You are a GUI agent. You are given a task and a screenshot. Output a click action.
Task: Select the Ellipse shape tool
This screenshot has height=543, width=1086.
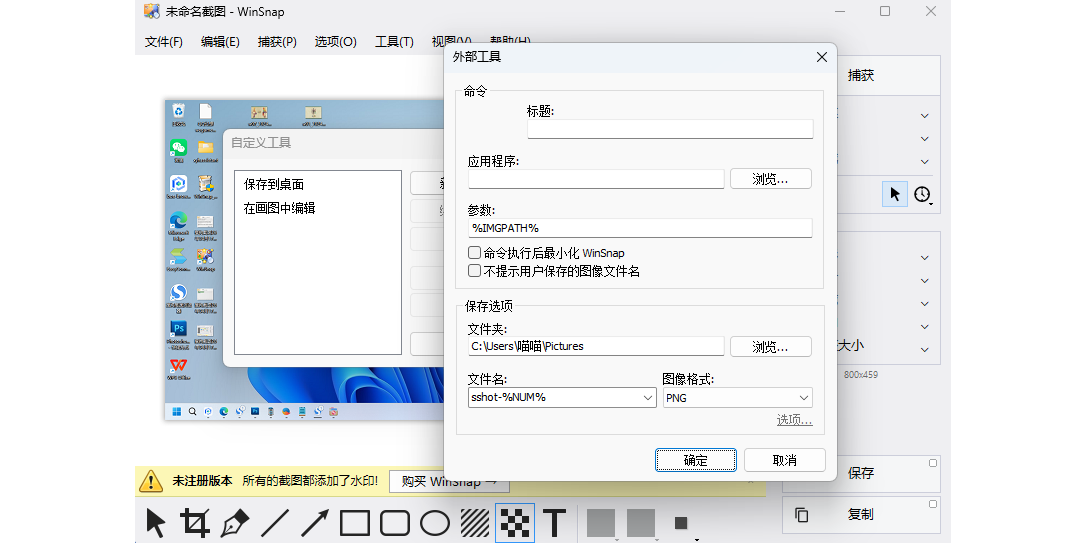pos(435,523)
